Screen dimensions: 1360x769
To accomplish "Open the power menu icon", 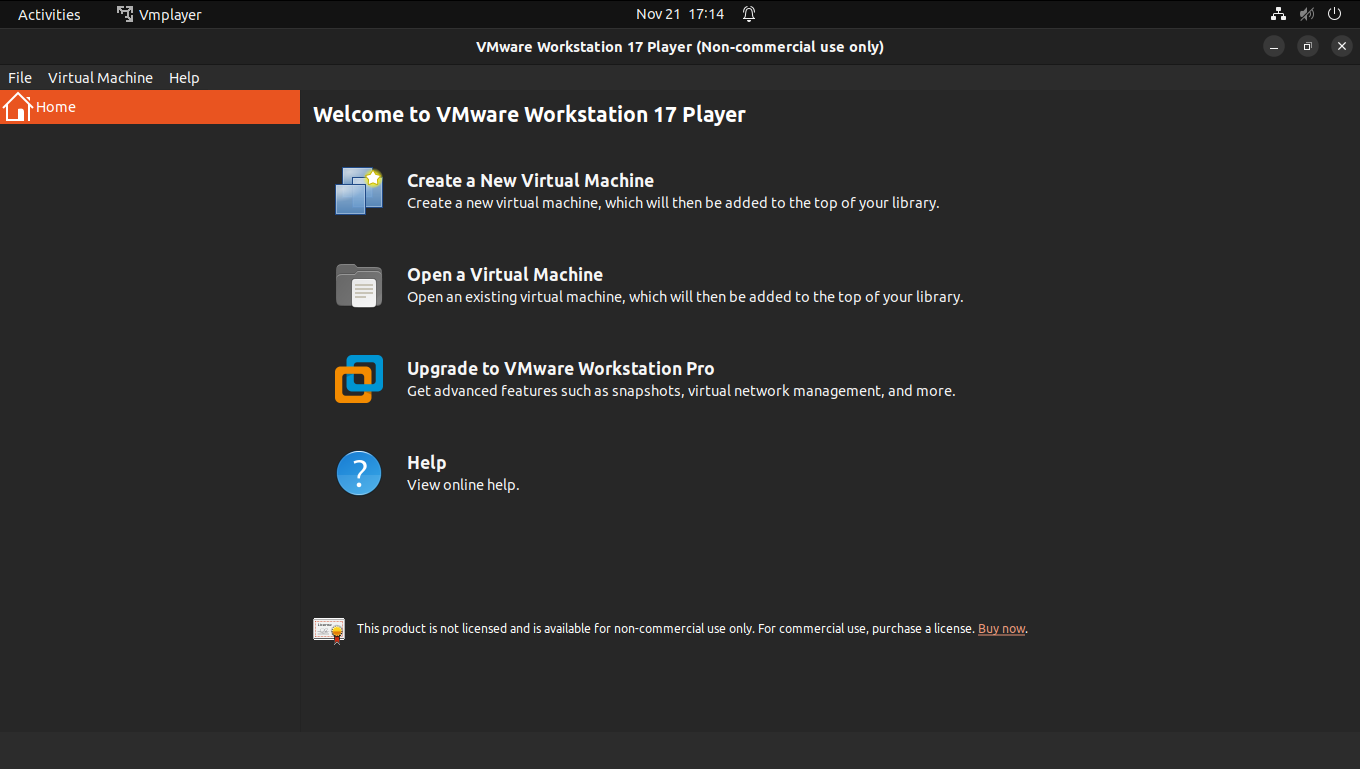I will [x=1334, y=14].
